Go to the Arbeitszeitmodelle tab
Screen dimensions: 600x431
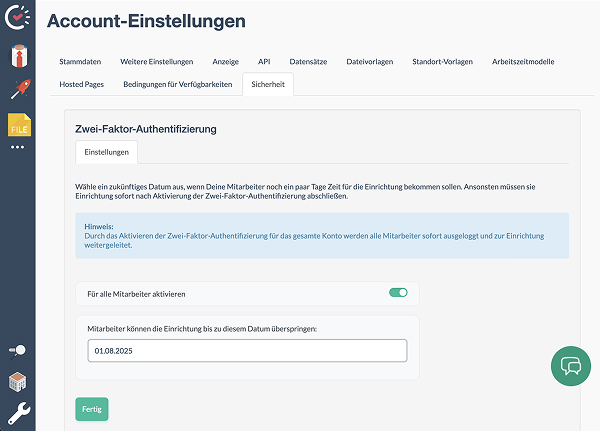click(523, 62)
